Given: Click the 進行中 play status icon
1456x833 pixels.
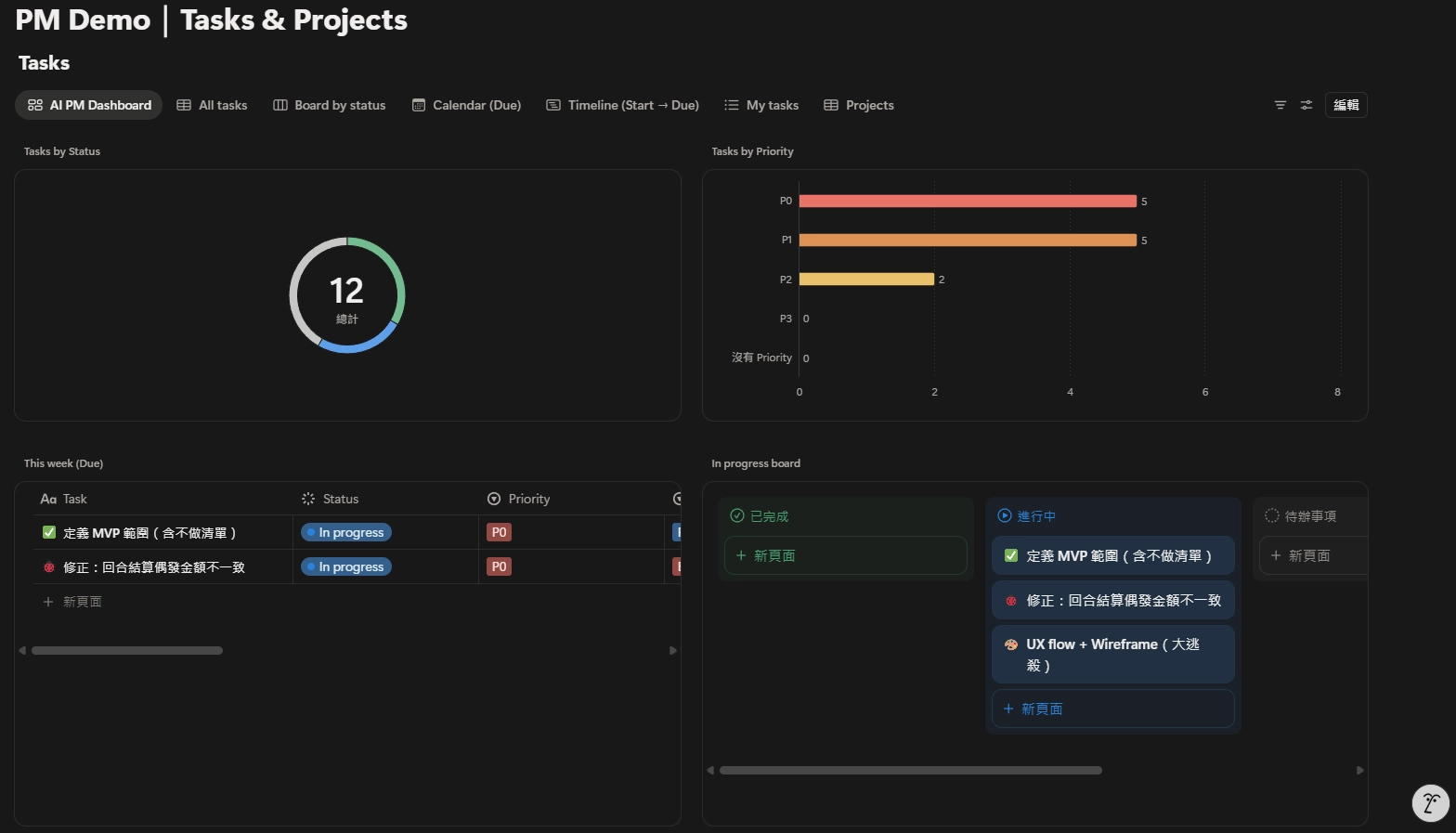Looking at the screenshot, I should (1004, 515).
